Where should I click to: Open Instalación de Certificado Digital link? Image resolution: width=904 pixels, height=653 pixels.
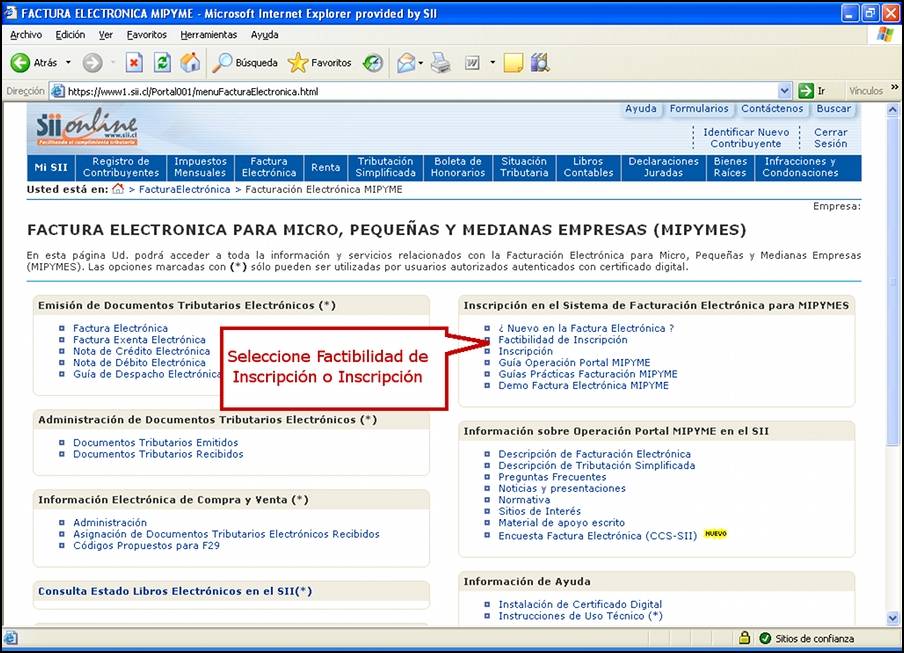(x=580, y=605)
